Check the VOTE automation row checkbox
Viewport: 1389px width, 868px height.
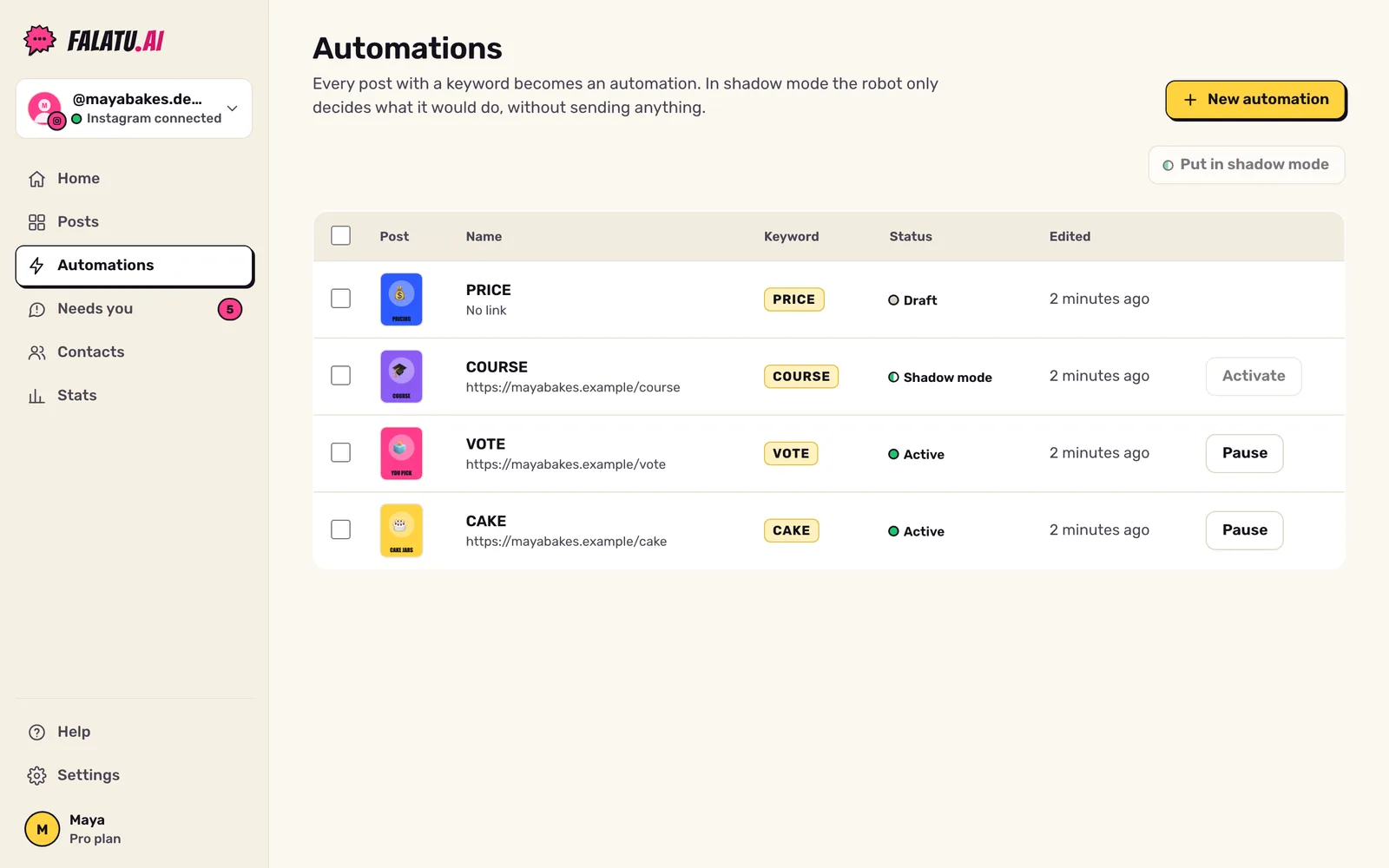[x=340, y=452]
